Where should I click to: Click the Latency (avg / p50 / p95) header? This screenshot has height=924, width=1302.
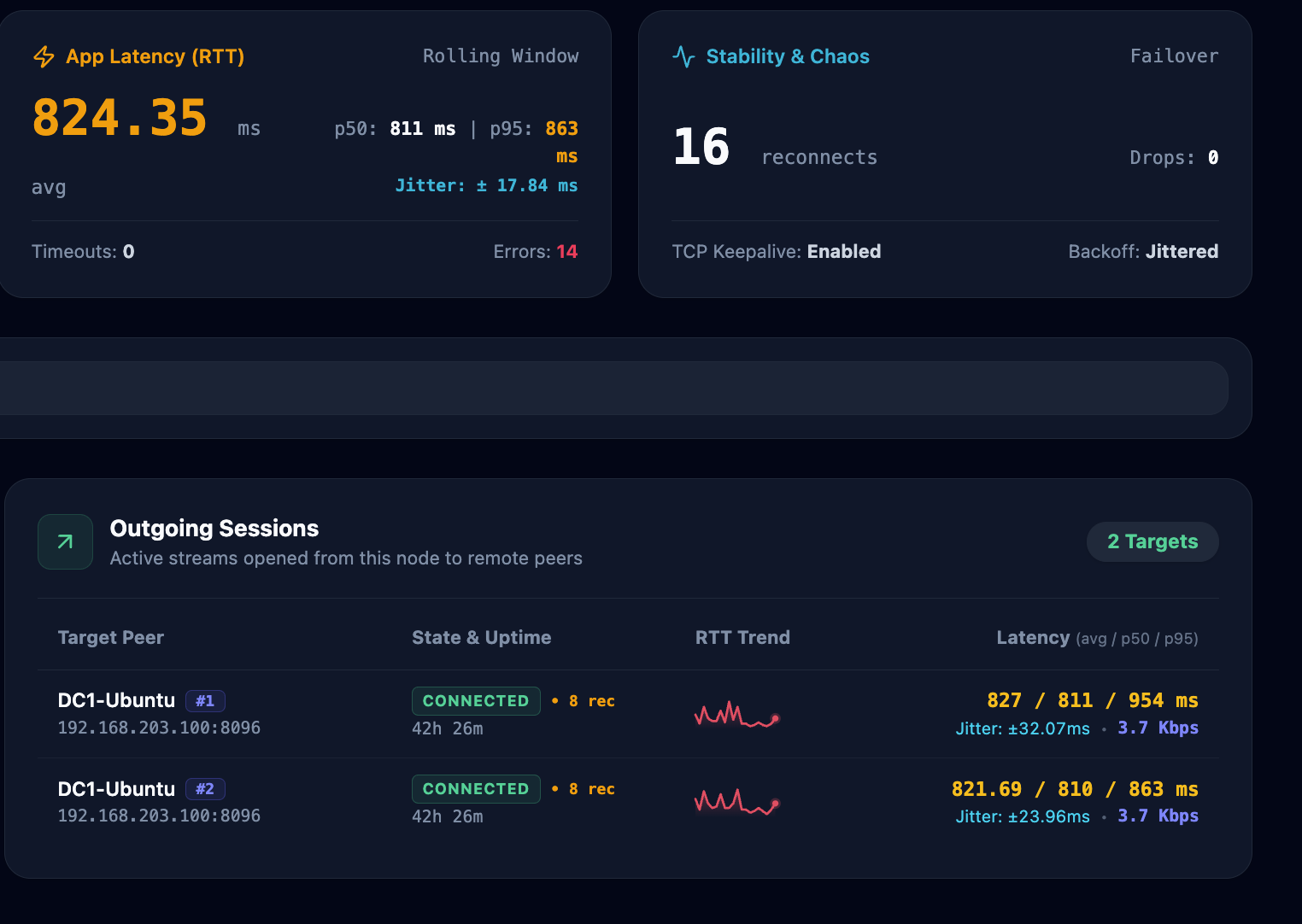1097,638
